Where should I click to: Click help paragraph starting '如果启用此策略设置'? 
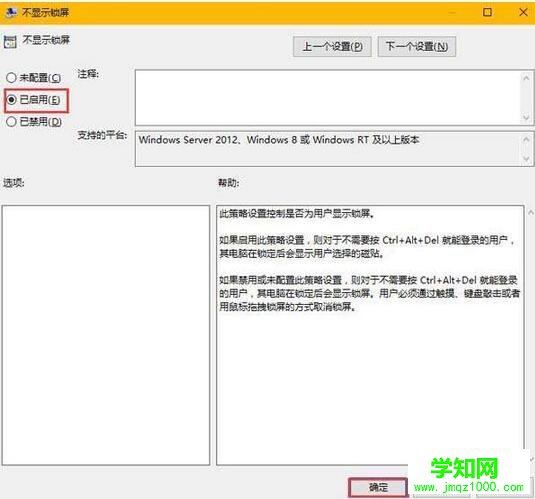[367, 247]
